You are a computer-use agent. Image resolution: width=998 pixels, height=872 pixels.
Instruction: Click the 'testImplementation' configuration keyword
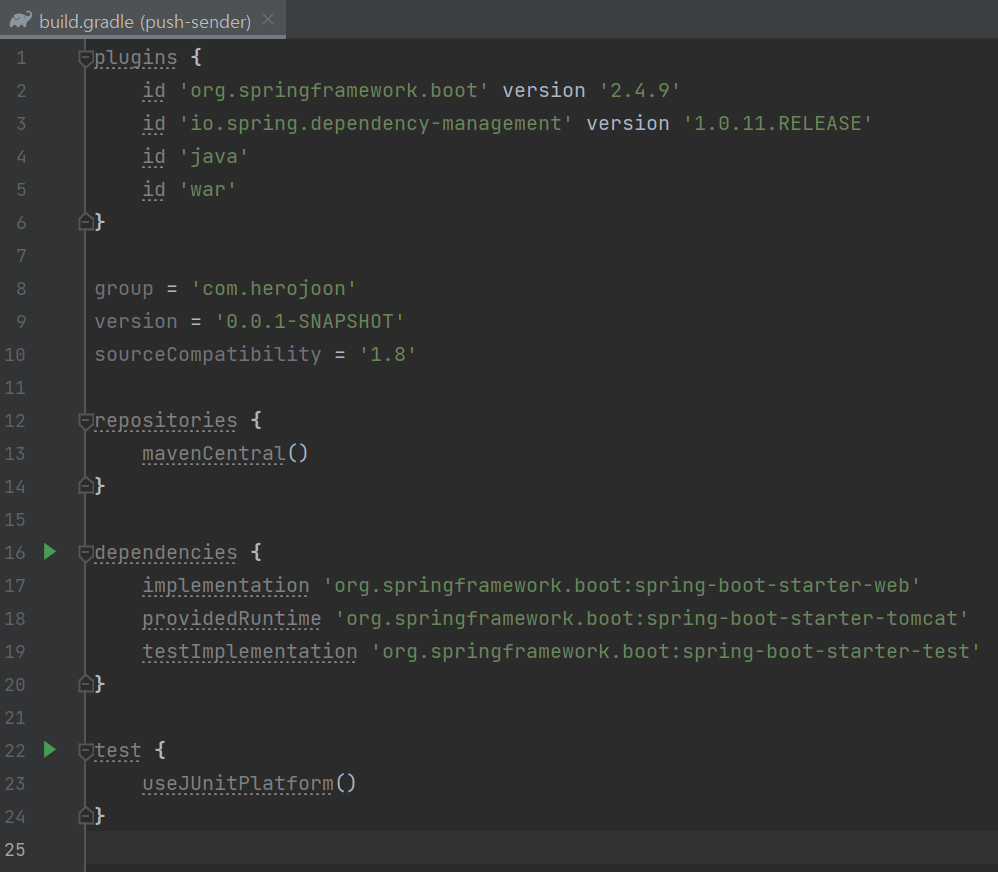pos(250,652)
